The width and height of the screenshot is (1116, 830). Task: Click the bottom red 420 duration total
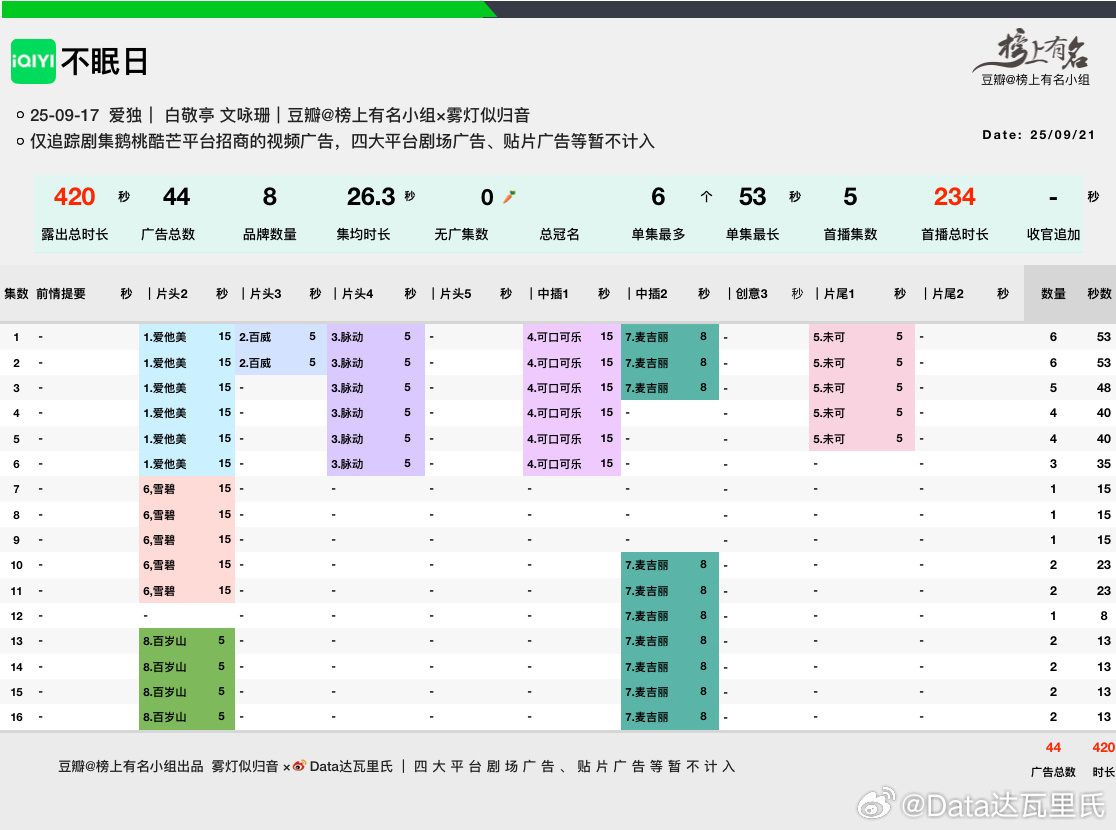[x=1104, y=747]
